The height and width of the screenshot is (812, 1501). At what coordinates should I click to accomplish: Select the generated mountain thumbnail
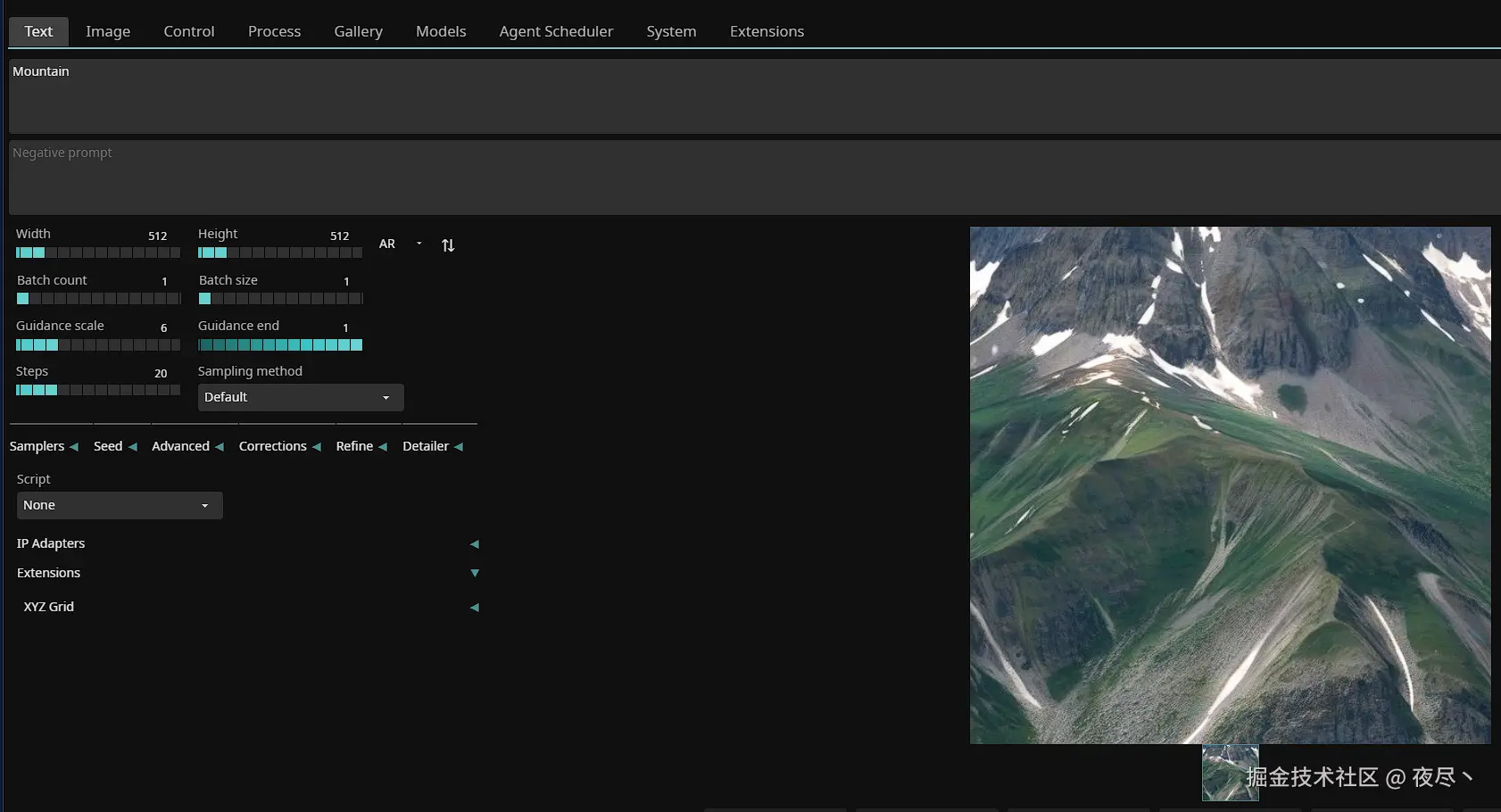(1230, 773)
